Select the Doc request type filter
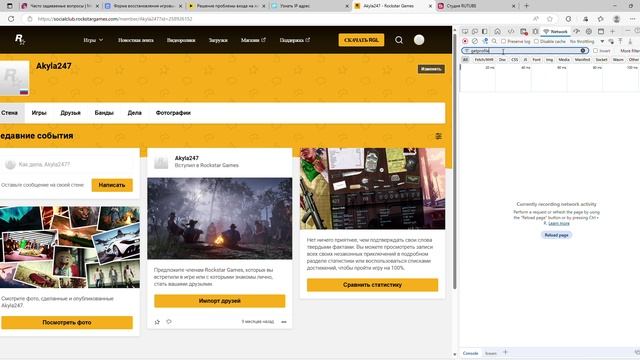This screenshot has width=640, height=360. pos(502,60)
